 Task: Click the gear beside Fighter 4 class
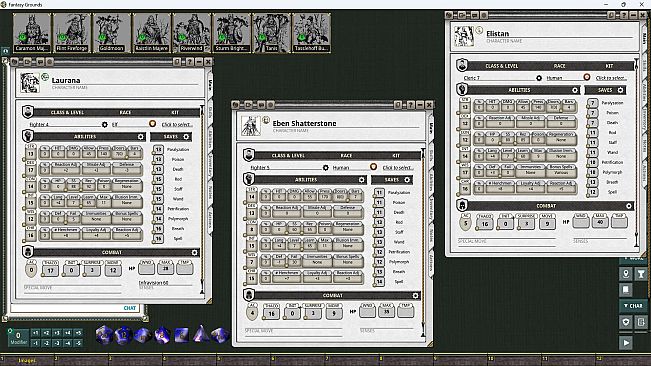(x=105, y=124)
